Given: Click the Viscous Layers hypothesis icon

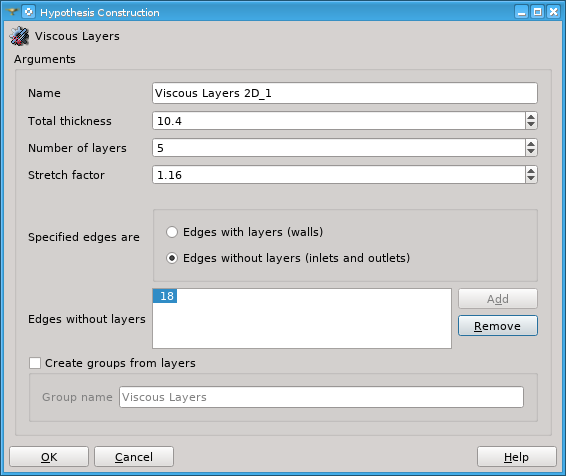Looking at the screenshot, I should tap(19, 36).
